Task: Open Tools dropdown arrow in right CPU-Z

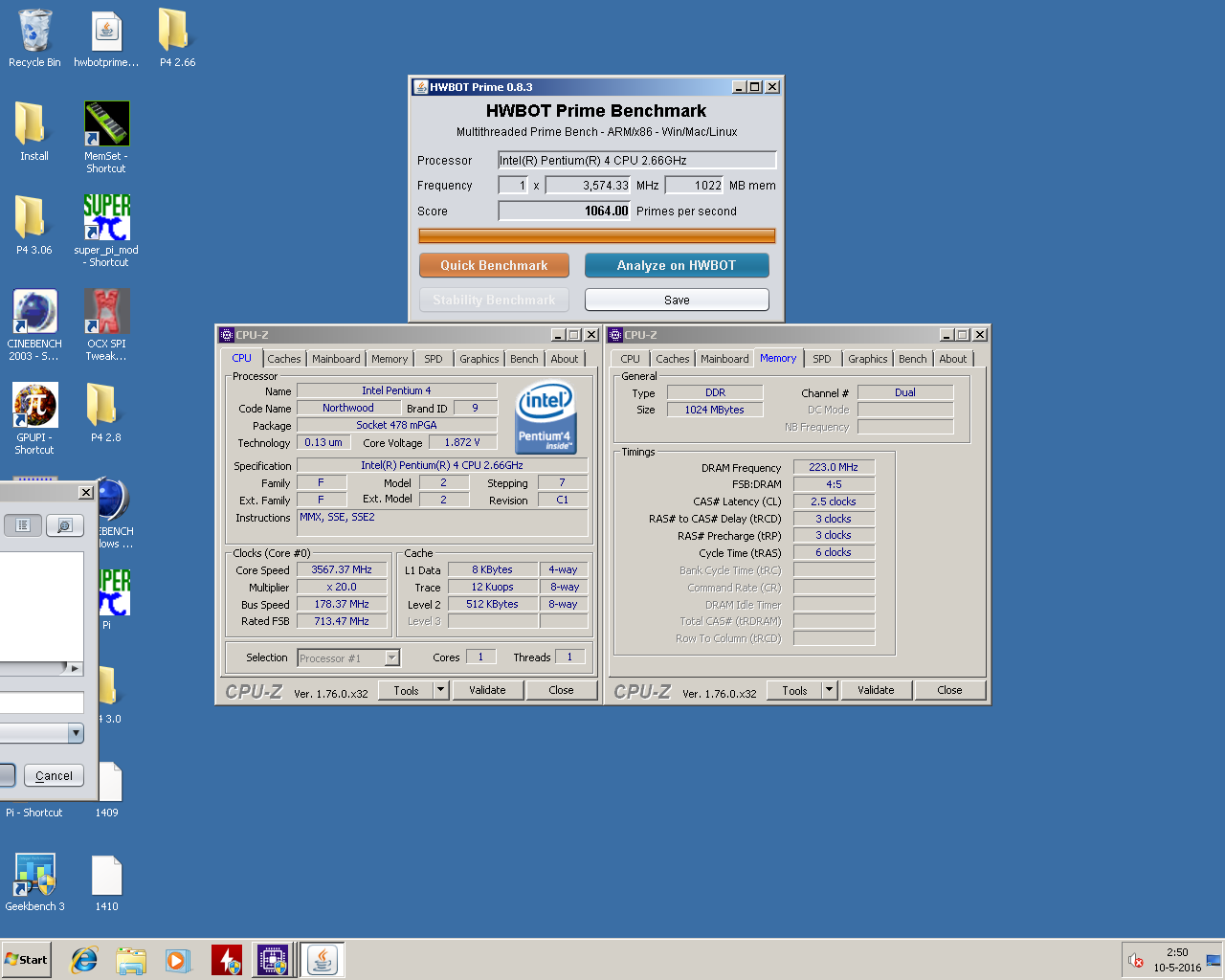Action: 829,690
